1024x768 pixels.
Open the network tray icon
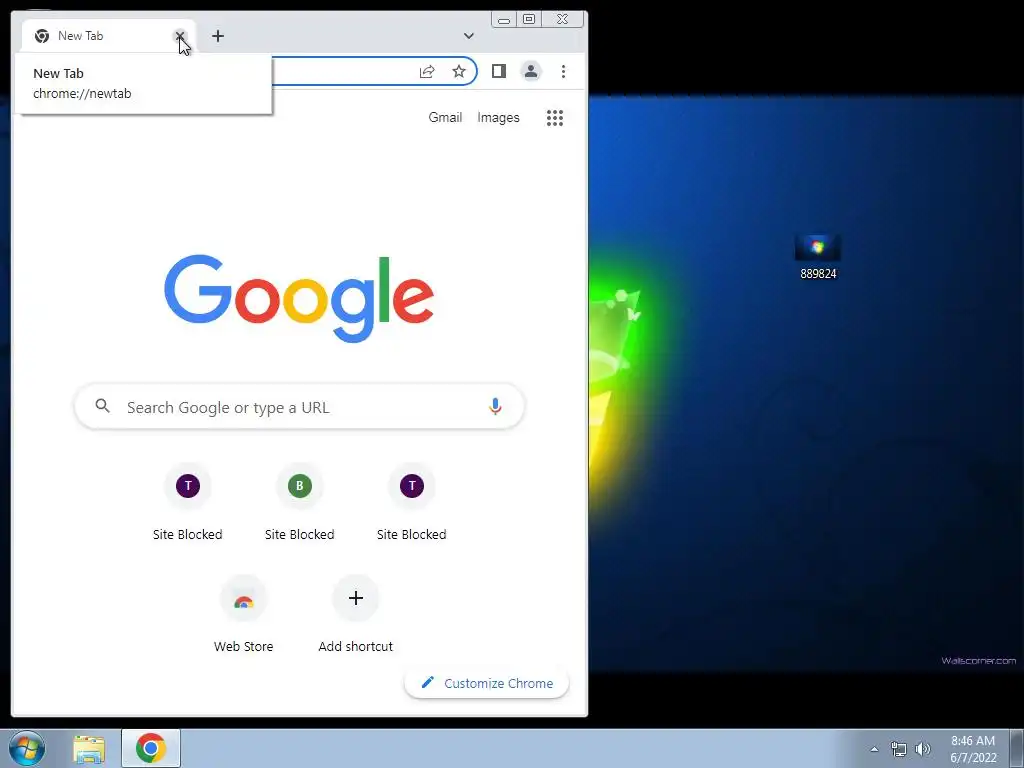click(x=899, y=749)
